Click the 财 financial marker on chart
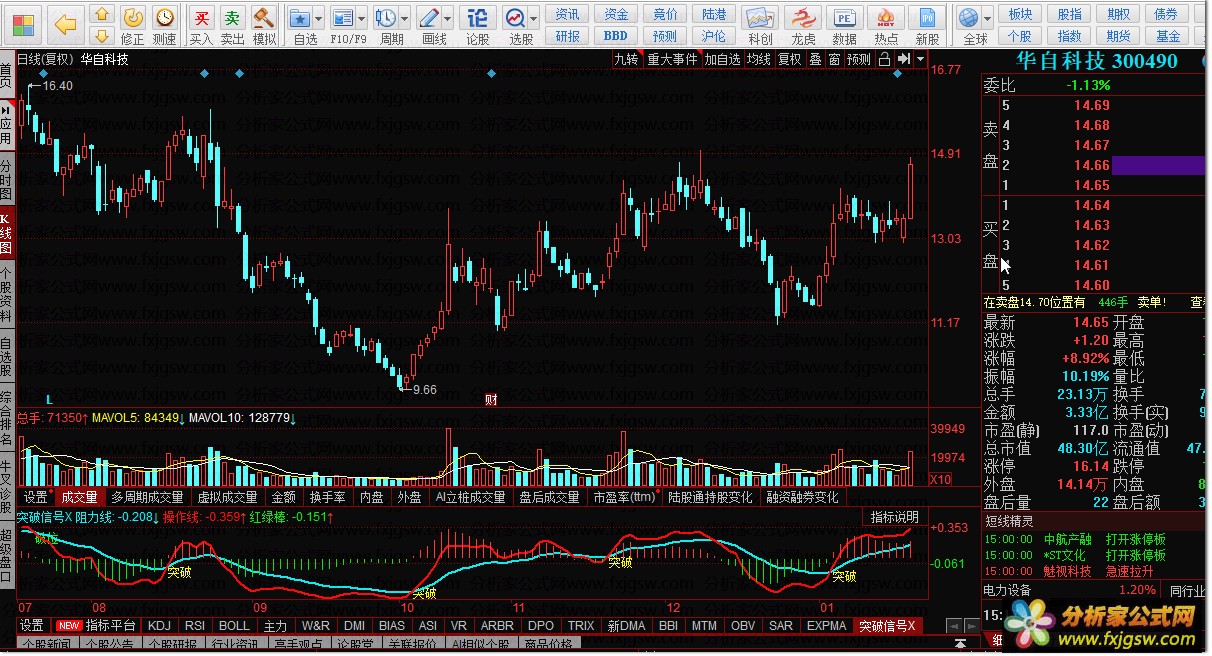This screenshot has width=1212, height=656. pyautogui.click(x=491, y=399)
